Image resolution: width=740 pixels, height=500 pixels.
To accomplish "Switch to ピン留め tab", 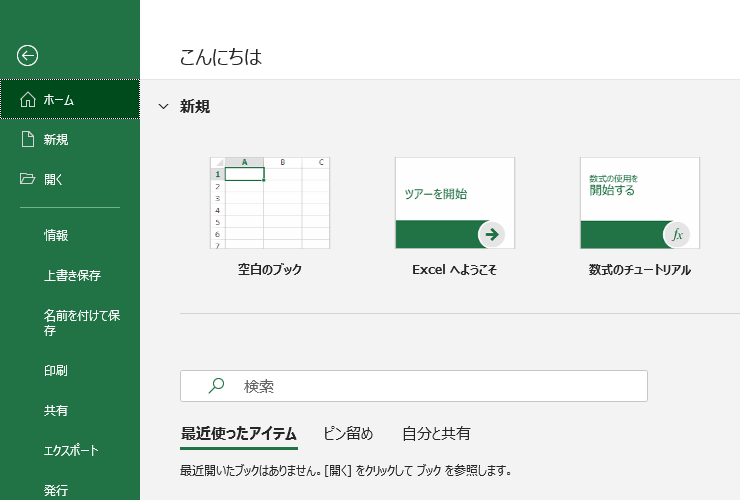I will [x=348, y=433].
